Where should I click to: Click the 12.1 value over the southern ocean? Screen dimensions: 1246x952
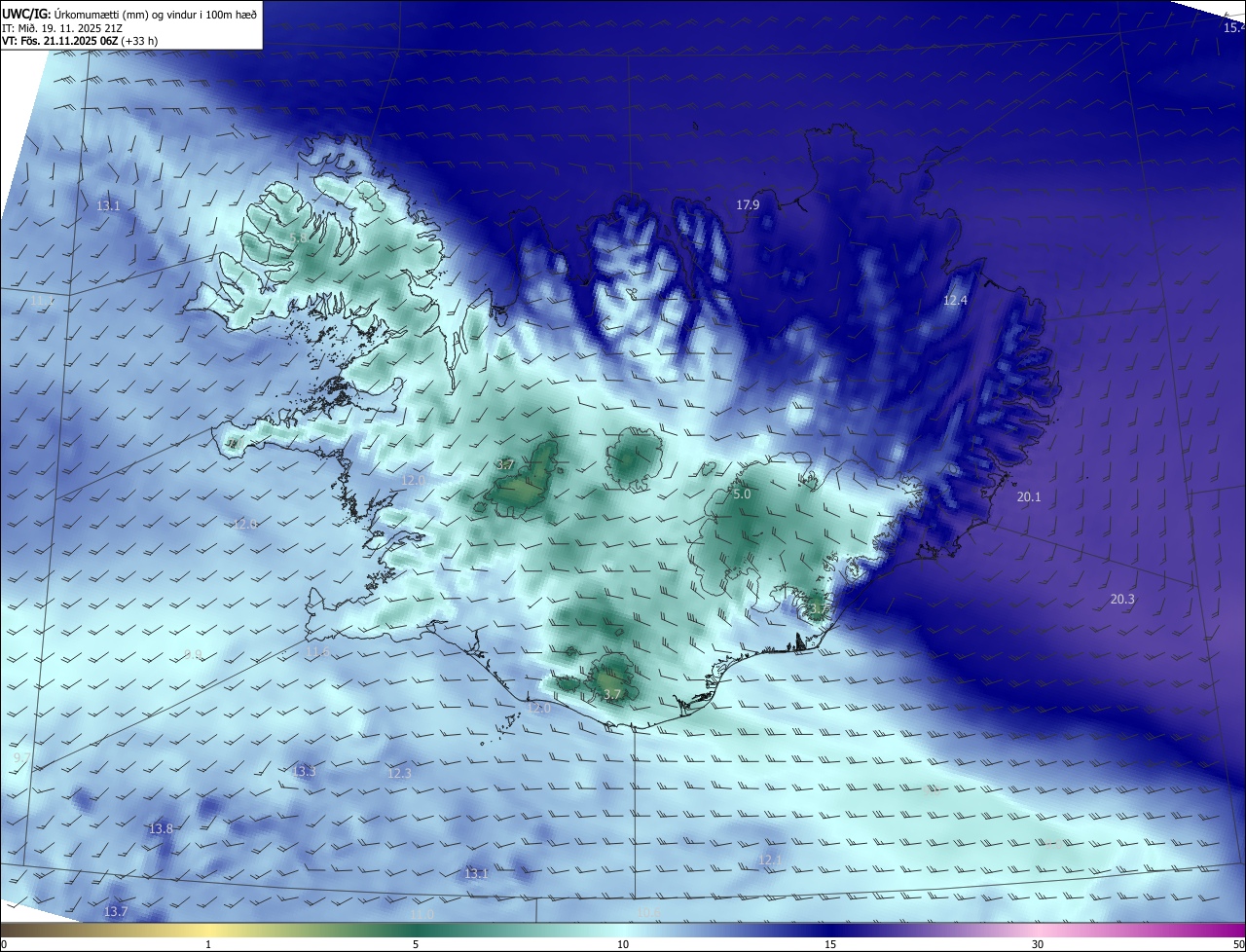pos(770,860)
